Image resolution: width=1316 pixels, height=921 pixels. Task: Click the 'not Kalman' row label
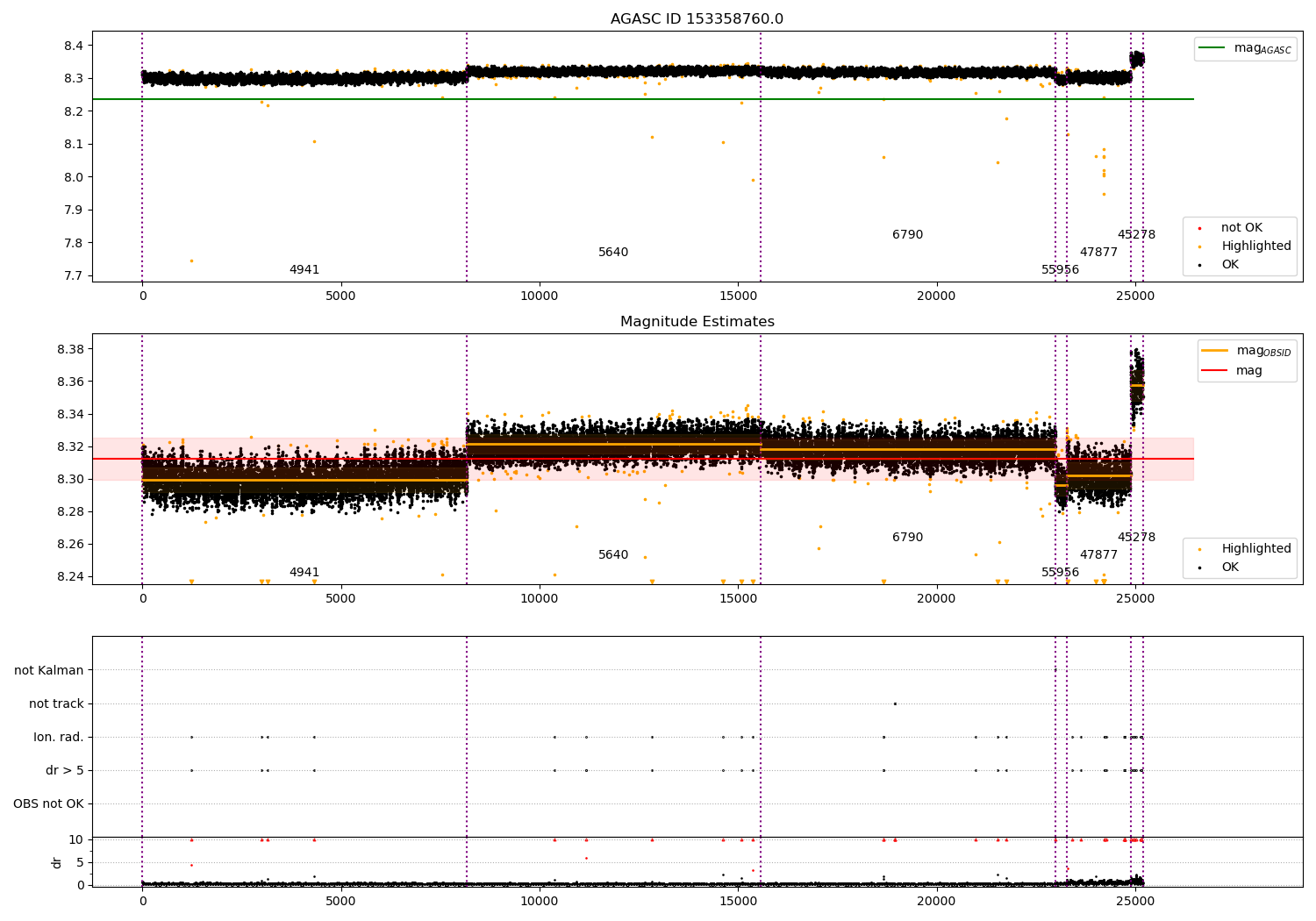click(49, 671)
